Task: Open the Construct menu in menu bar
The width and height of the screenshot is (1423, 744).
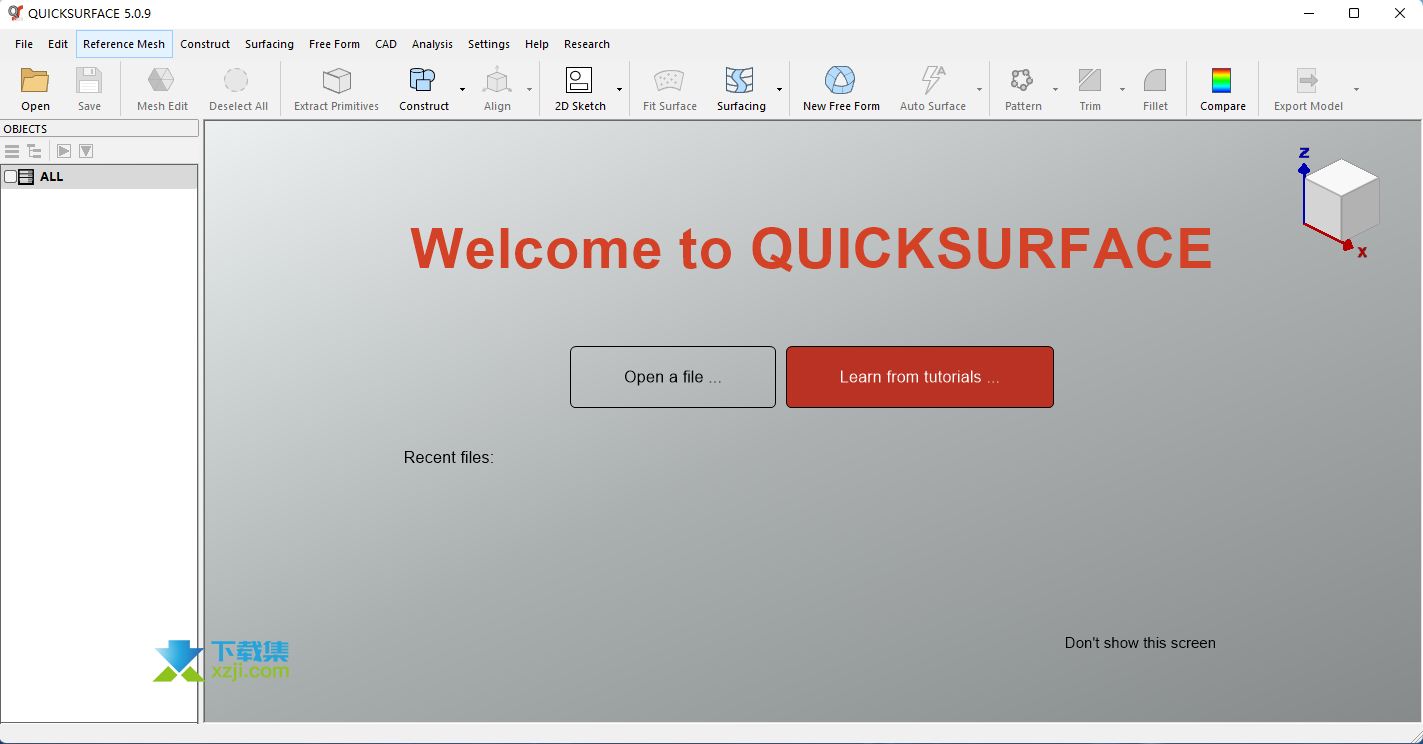Action: click(205, 44)
